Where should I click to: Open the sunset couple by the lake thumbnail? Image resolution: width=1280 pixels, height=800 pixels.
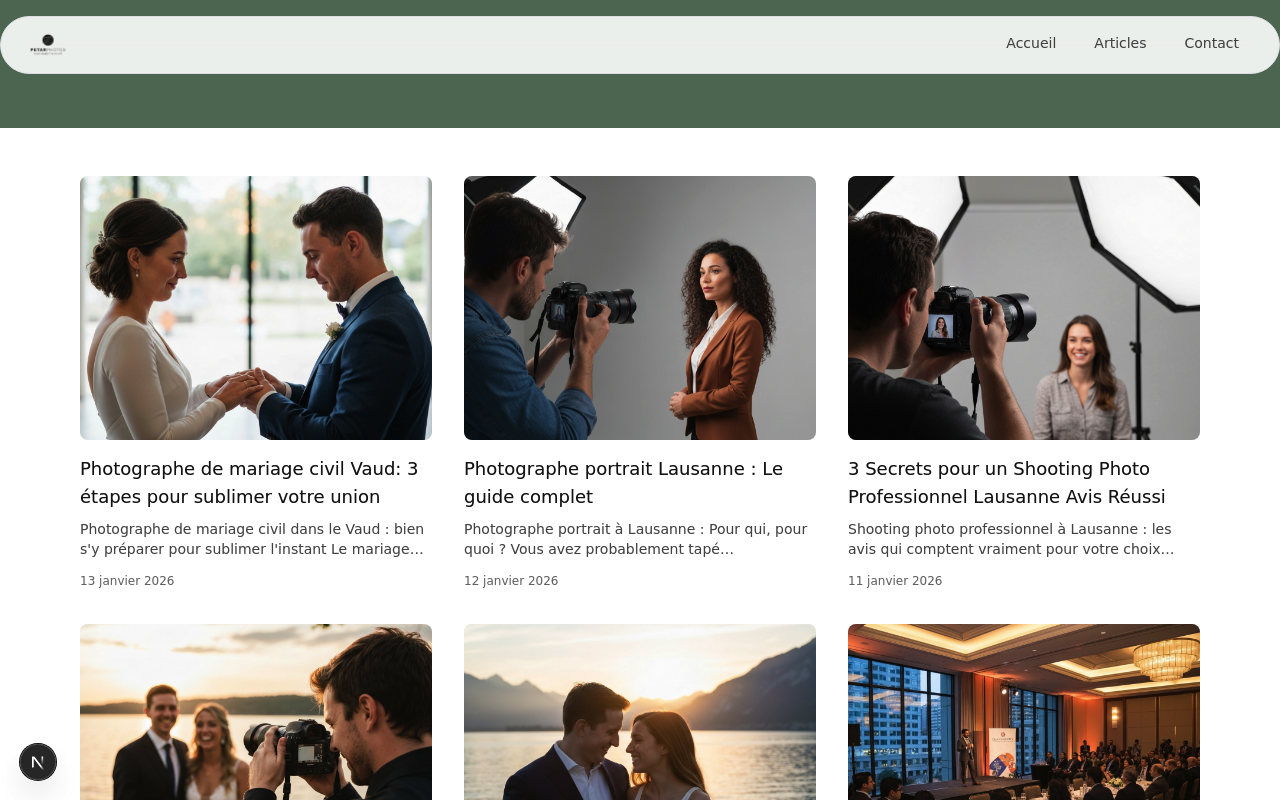[640, 712]
